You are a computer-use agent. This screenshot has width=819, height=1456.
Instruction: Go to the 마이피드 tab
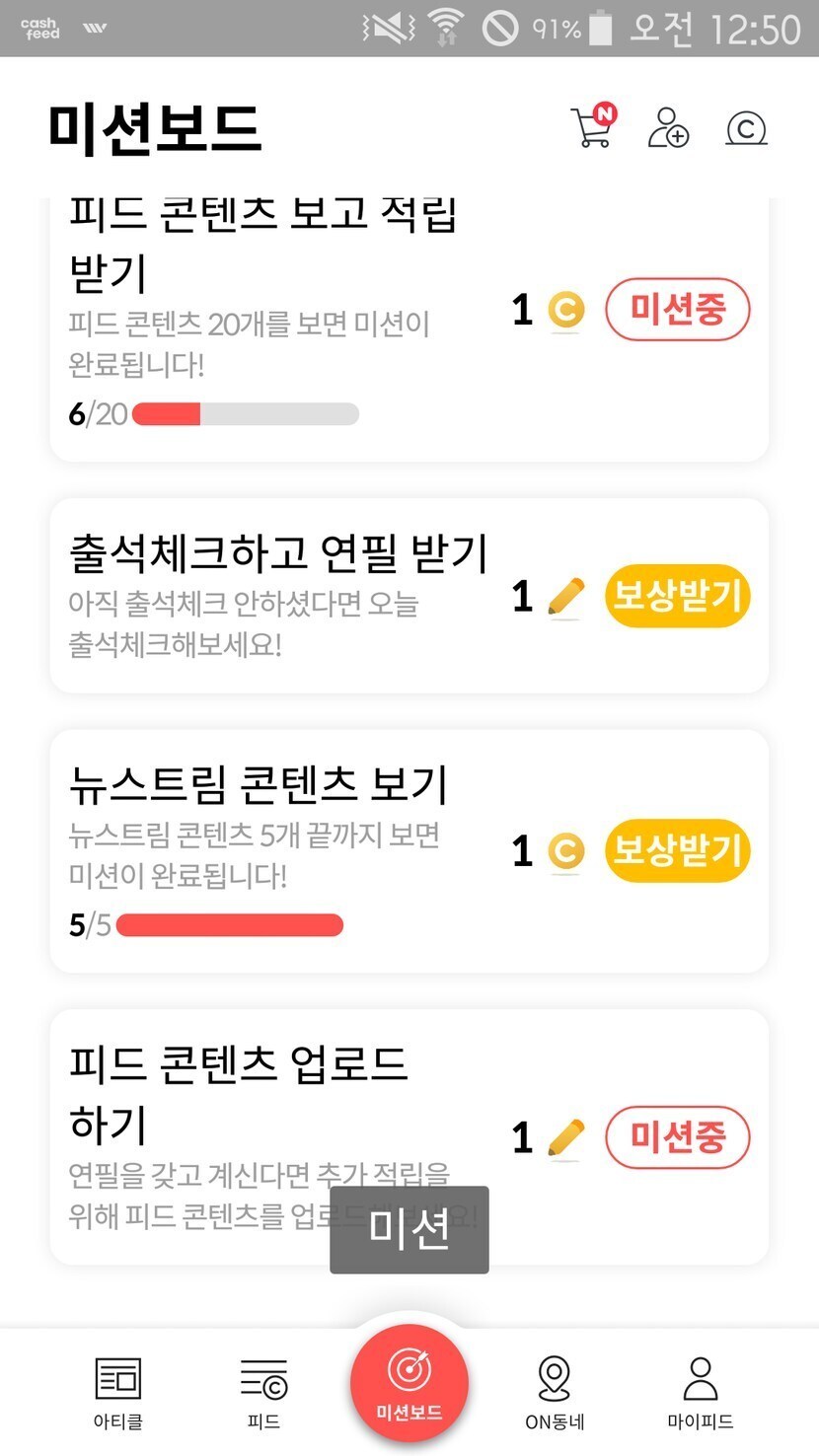(701, 1391)
